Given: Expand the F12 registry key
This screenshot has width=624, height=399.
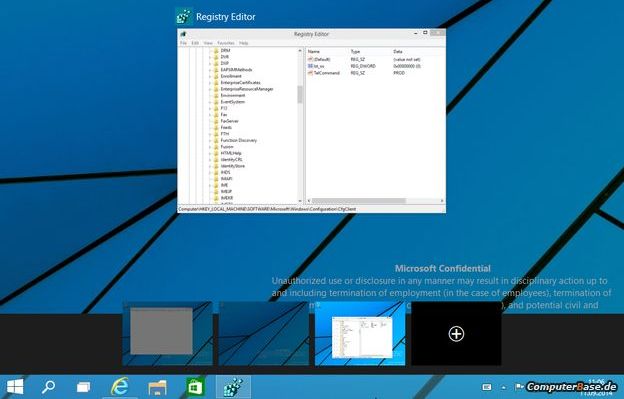Looking at the screenshot, I should (x=210, y=108).
